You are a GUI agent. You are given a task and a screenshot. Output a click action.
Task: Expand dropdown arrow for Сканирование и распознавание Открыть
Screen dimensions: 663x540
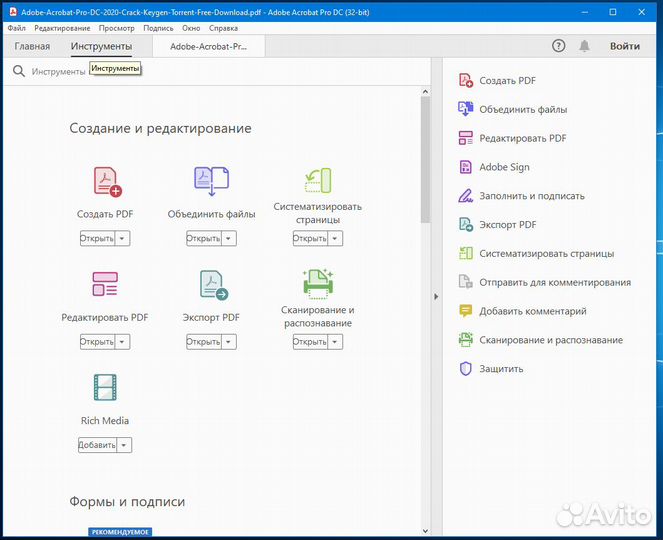tap(335, 342)
